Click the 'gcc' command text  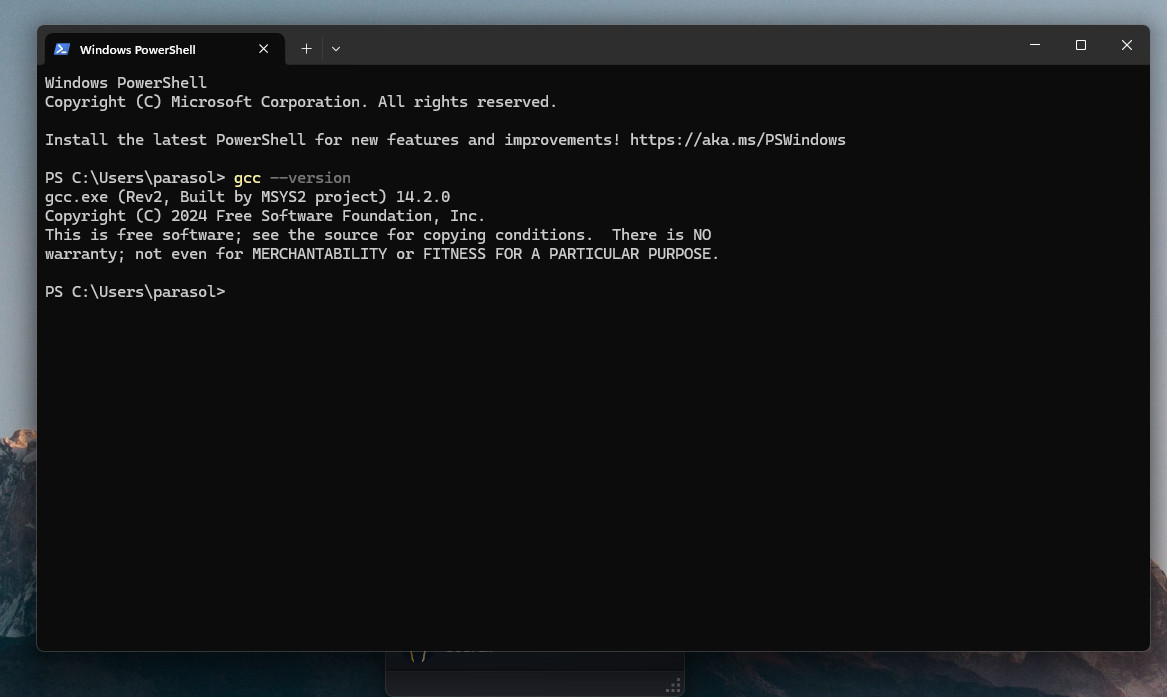247,178
